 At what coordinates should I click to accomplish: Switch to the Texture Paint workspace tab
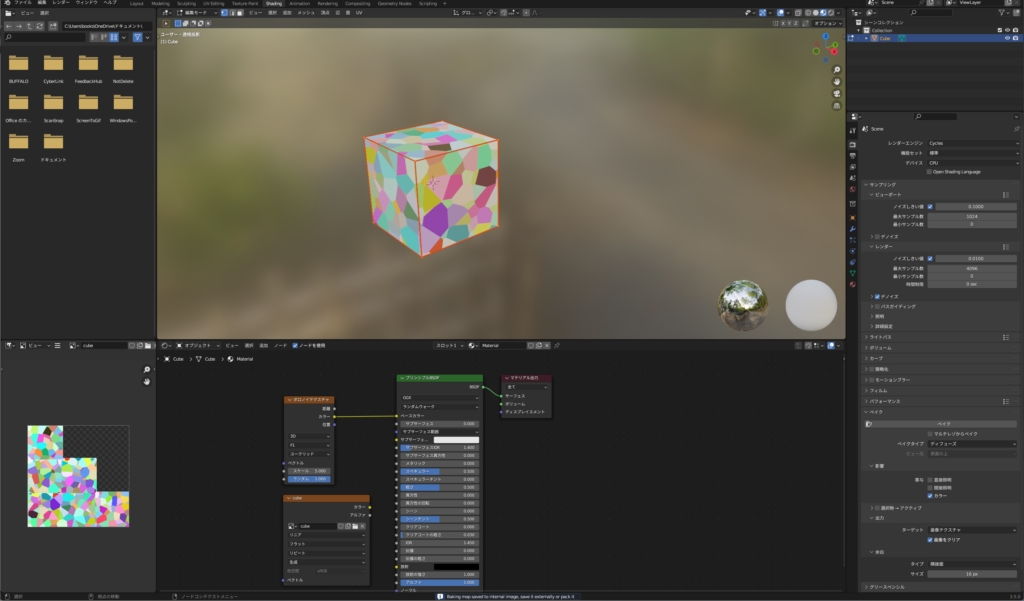click(245, 3)
